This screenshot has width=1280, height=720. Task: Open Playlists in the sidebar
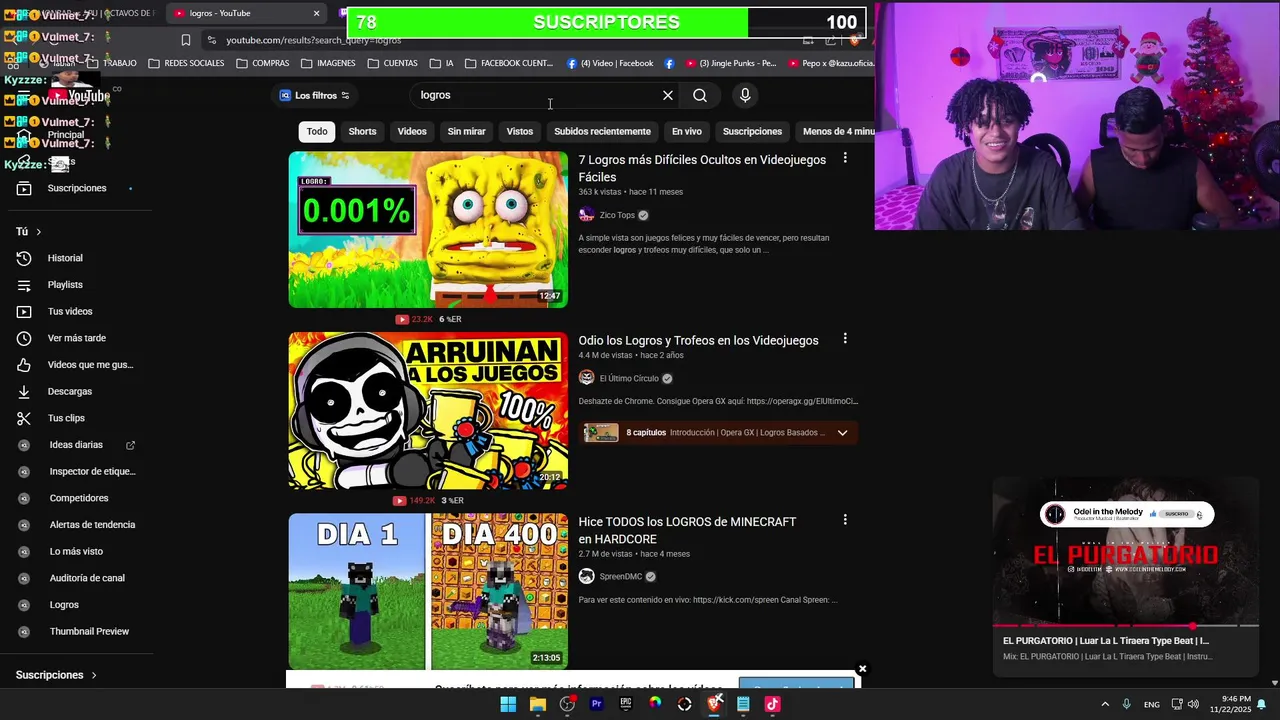pos(65,285)
